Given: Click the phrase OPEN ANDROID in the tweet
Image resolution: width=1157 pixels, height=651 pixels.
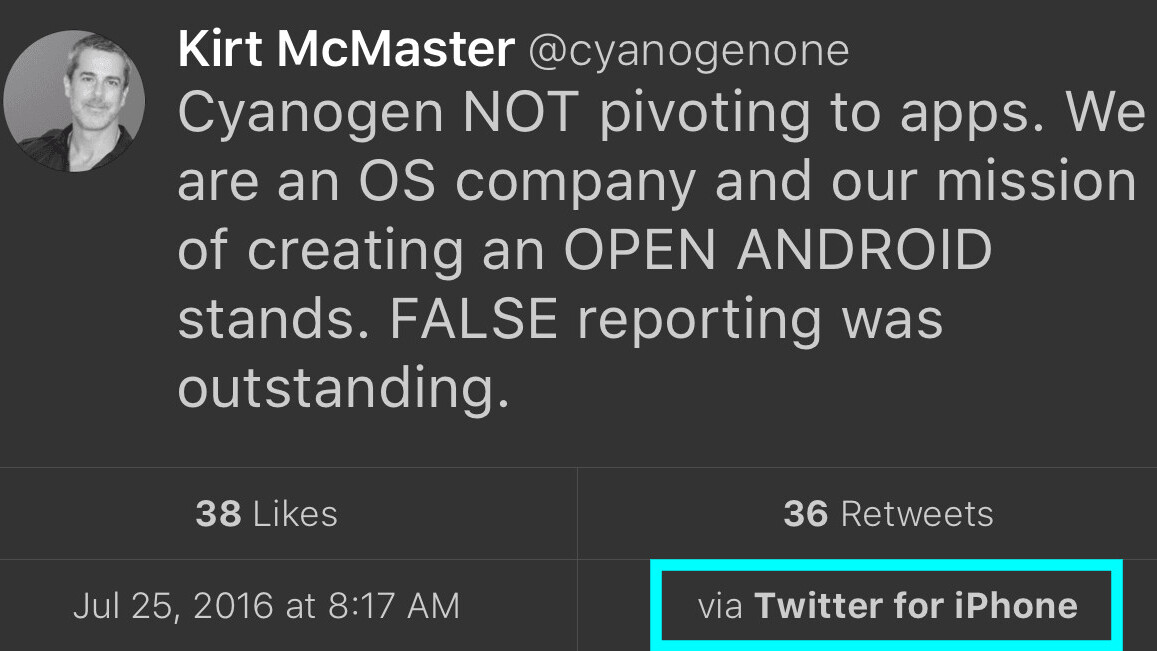Looking at the screenshot, I should [x=777, y=250].
